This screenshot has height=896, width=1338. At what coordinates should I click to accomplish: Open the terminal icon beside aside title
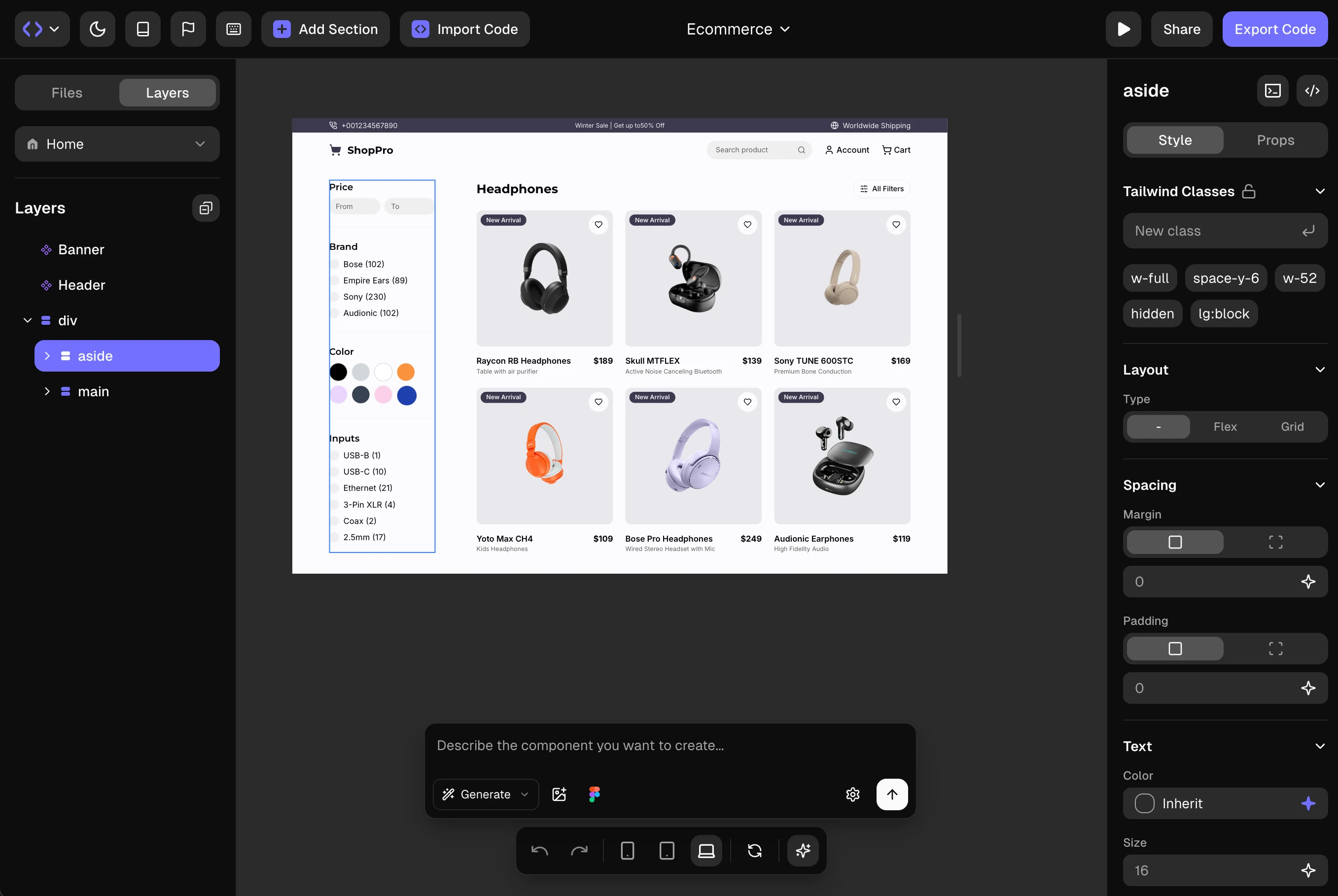pos(1273,90)
